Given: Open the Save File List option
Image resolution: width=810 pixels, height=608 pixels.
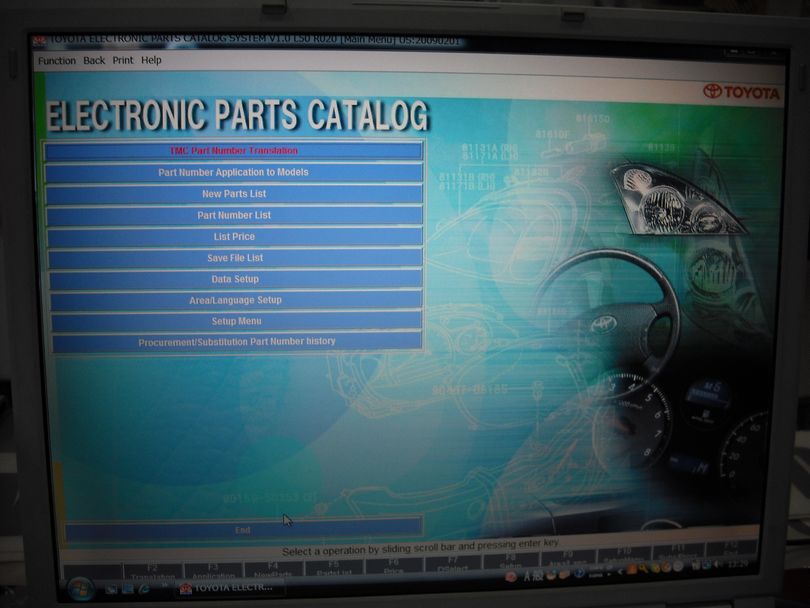Looking at the screenshot, I should pyautogui.click(x=236, y=258).
